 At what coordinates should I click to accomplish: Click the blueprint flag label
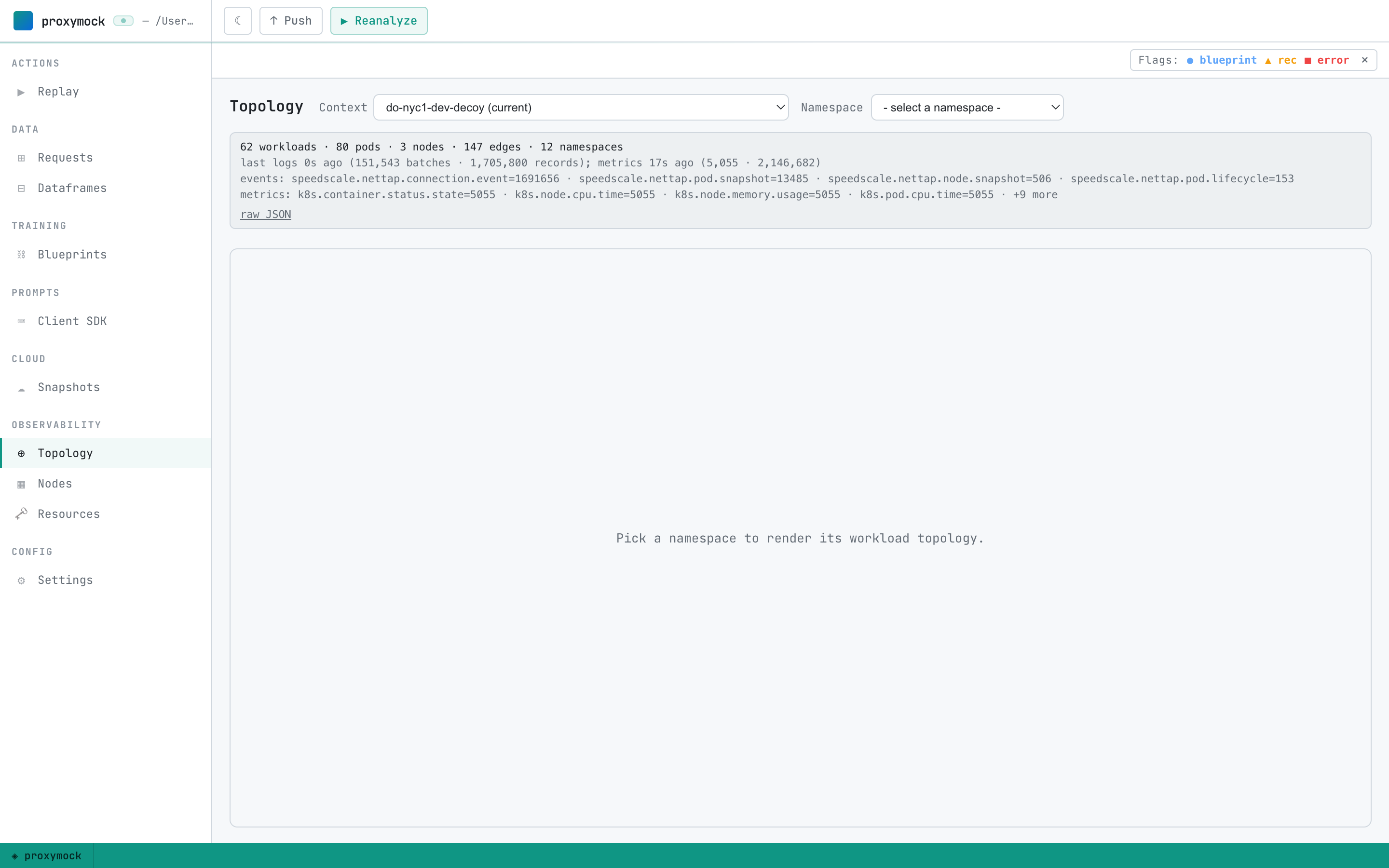(1228, 60)
